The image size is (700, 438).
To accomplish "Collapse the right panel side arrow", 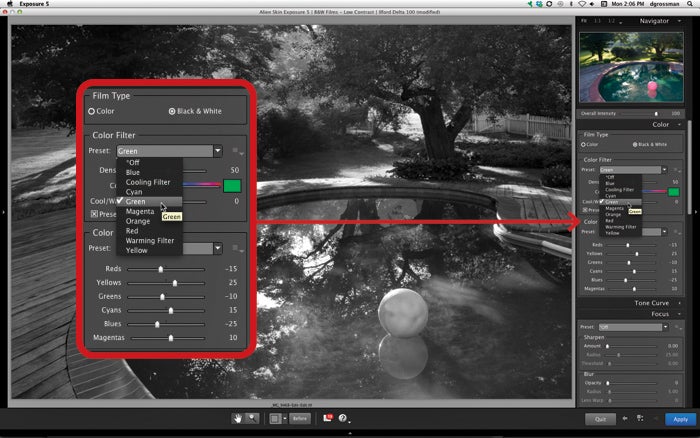I will coord(696,212).
